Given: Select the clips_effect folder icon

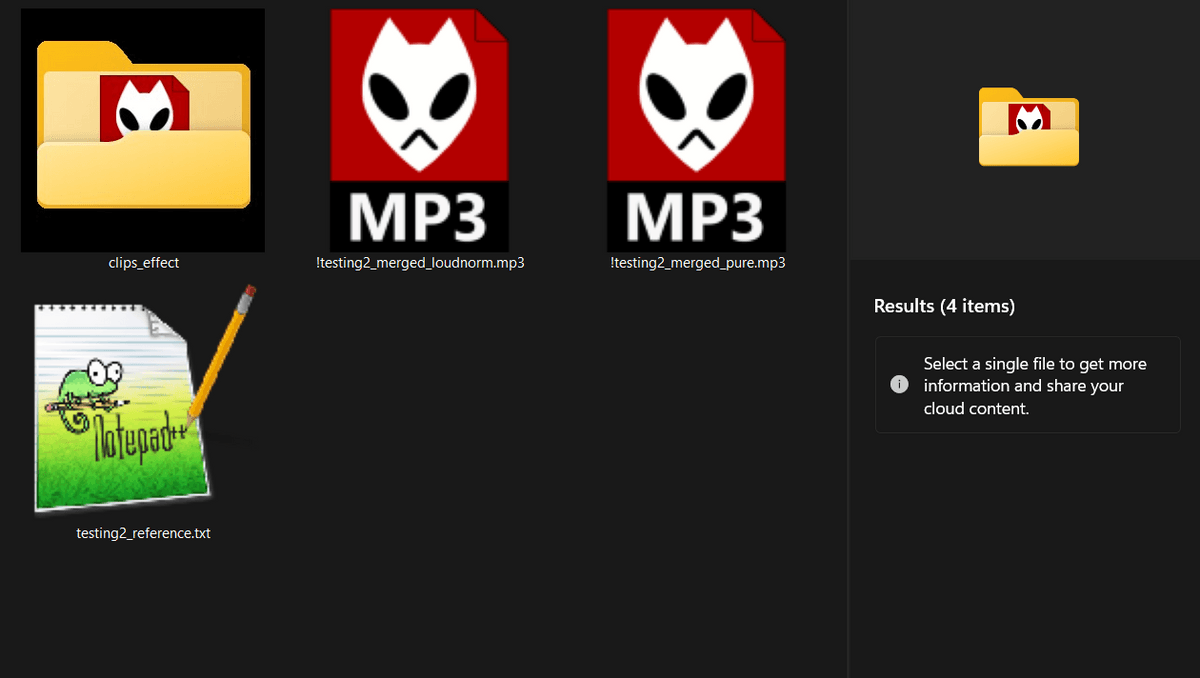Looking at the screenshot, I should click(143, 130).
